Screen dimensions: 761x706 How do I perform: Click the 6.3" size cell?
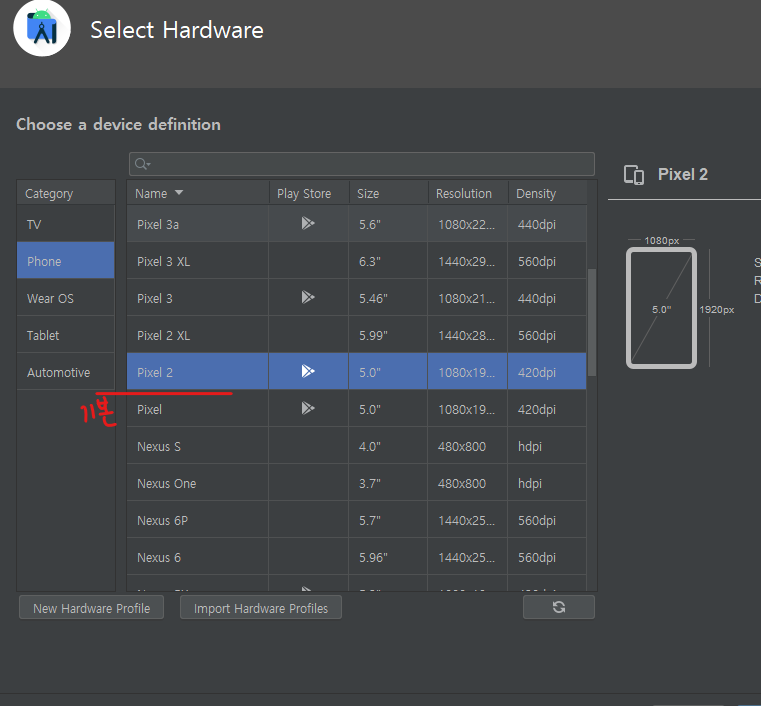coord(388,261)
